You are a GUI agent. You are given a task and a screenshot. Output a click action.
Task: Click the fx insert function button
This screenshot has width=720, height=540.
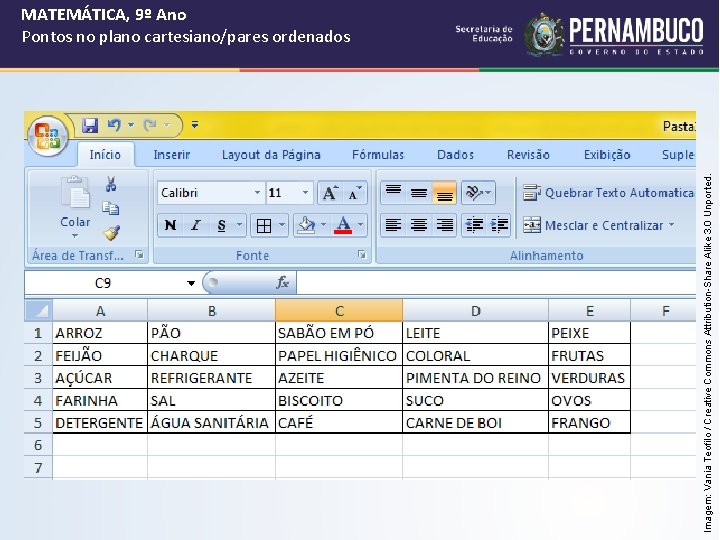tap(283, 282)
